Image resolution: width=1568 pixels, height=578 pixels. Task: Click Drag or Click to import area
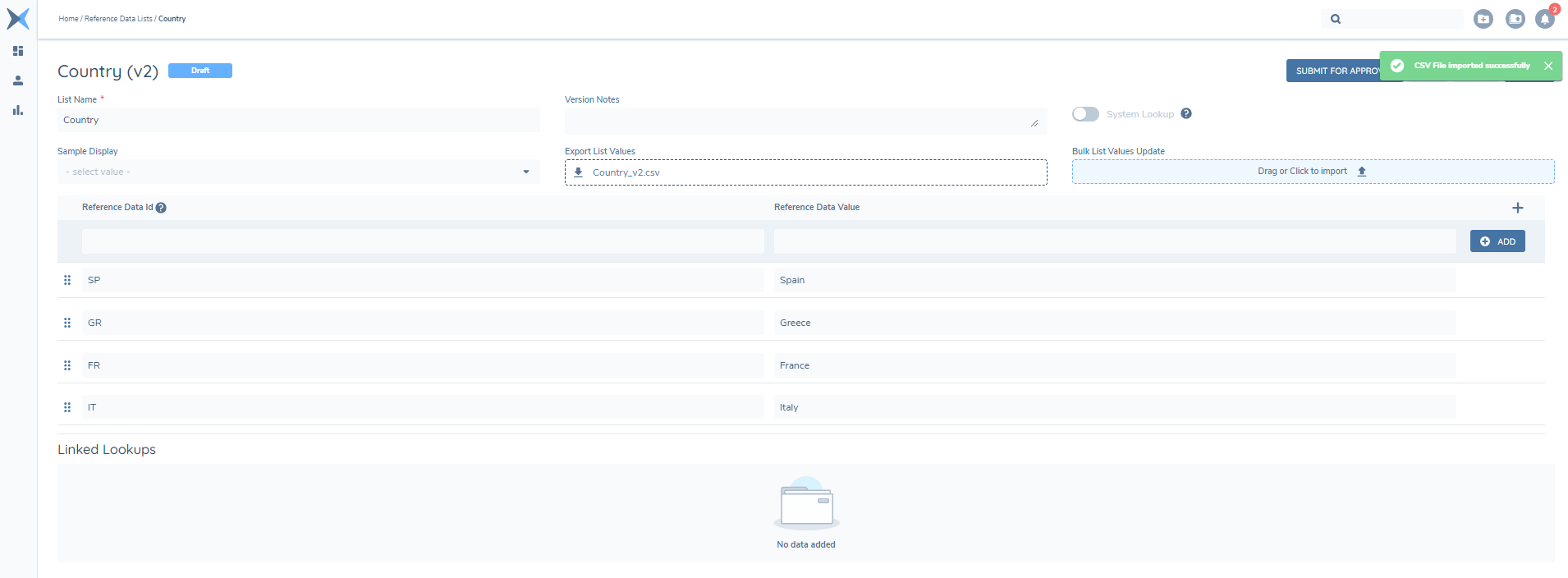1314,172
